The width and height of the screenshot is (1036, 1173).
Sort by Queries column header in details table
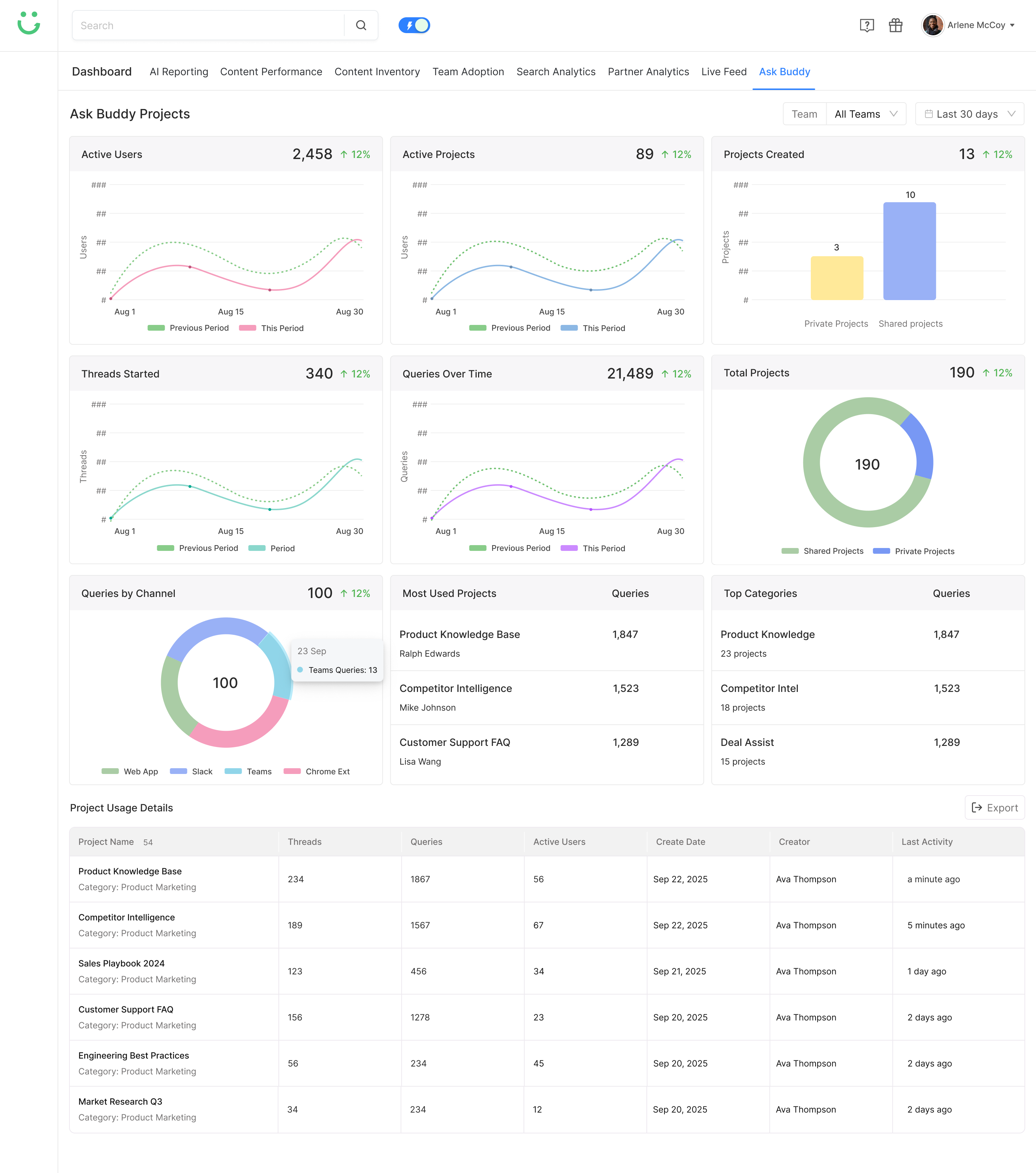[426, 841]
